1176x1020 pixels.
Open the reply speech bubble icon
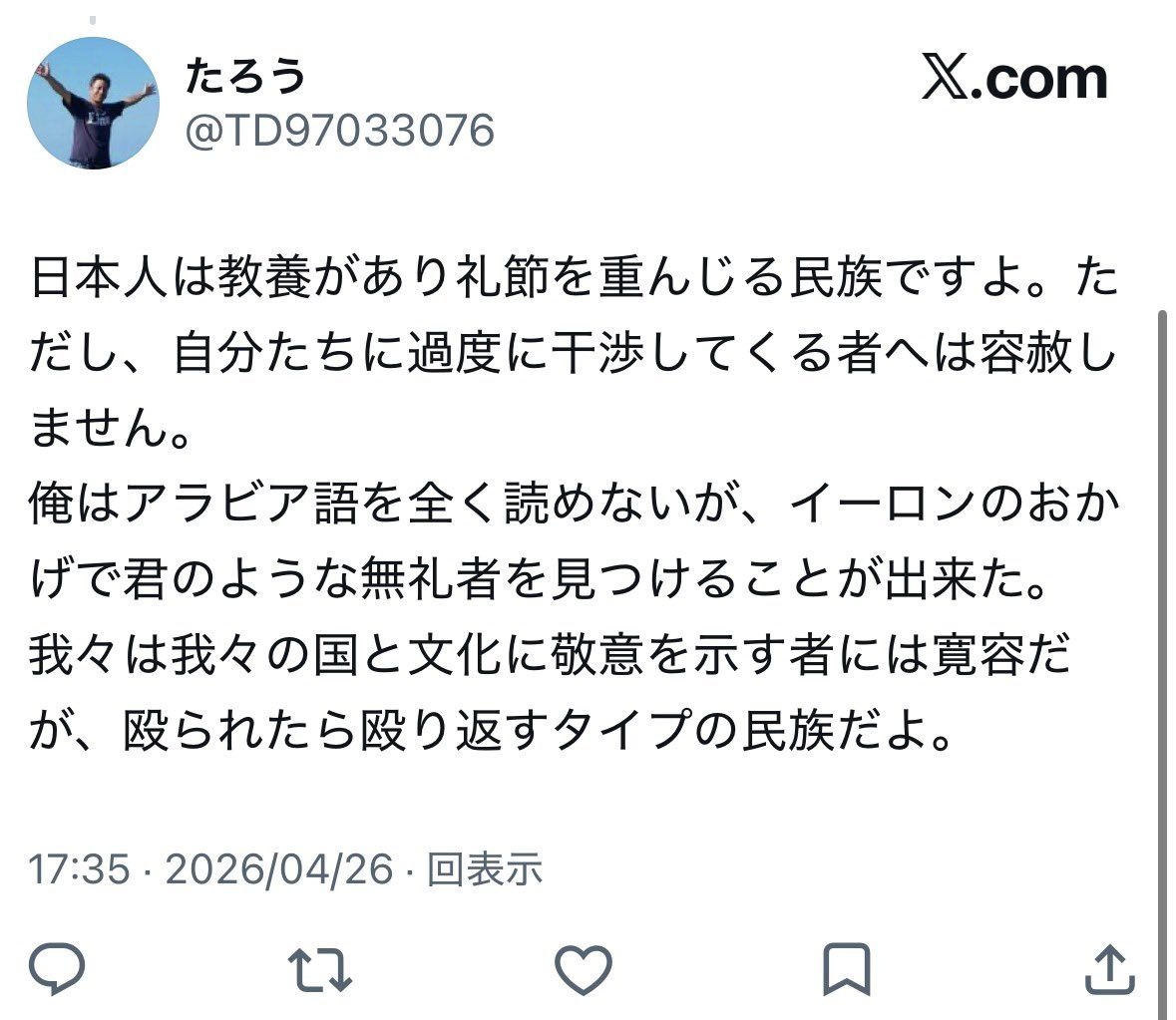click(x=56, y=969)
